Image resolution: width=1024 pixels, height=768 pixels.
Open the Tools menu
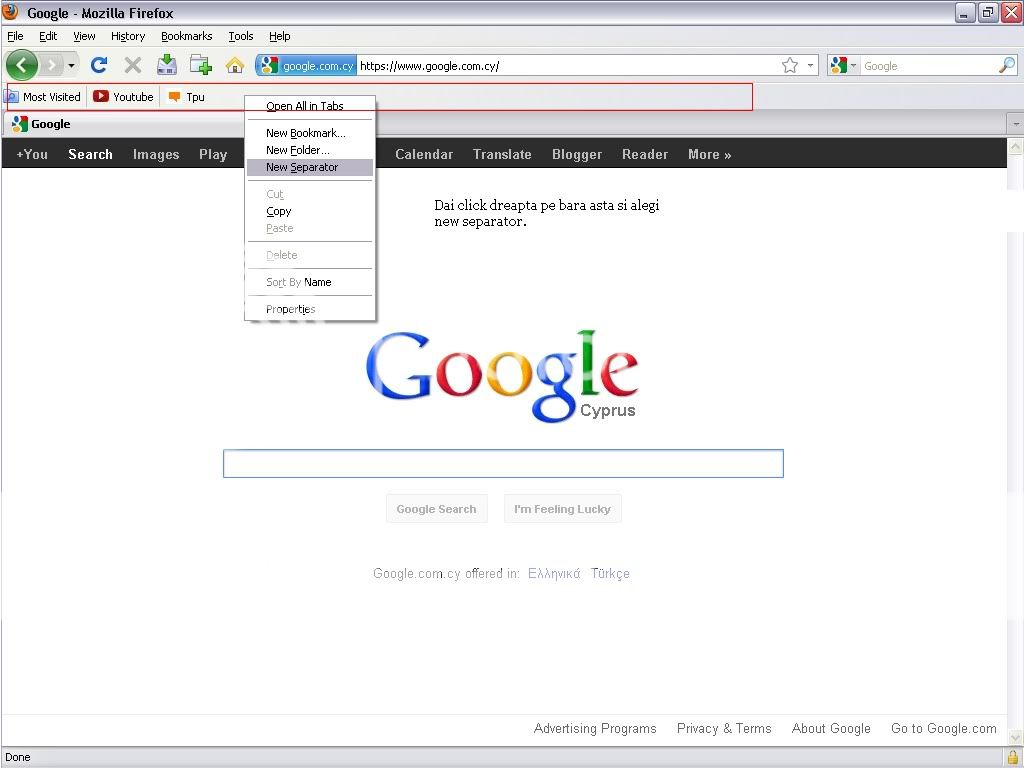(241, 36)
